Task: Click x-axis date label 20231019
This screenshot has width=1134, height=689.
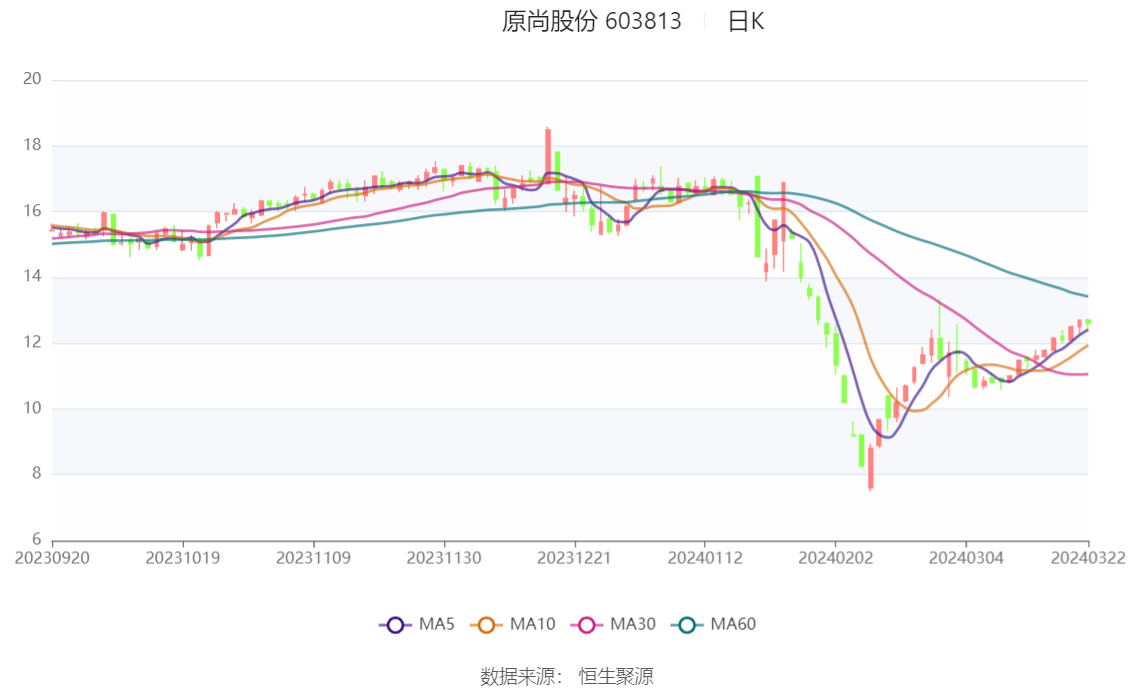Action: pyautogui.click(x=183, y=558)
